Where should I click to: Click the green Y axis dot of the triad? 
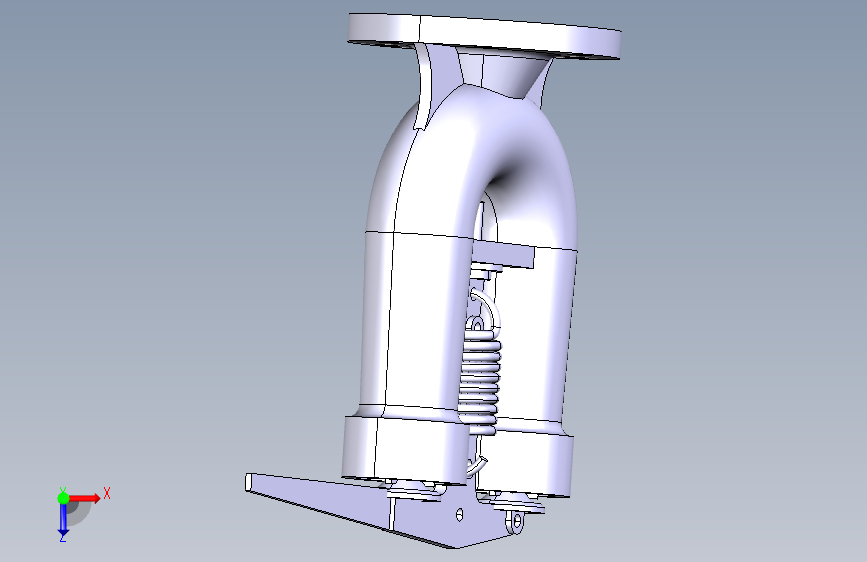point(63,498)
